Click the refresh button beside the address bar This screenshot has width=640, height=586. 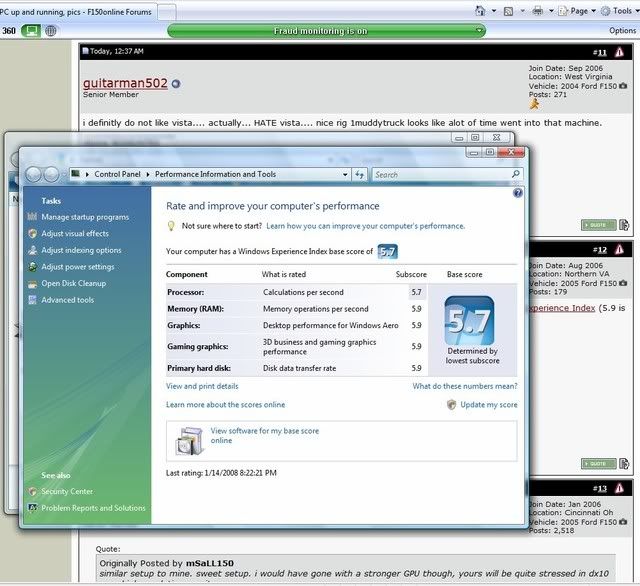click(359, 175)
